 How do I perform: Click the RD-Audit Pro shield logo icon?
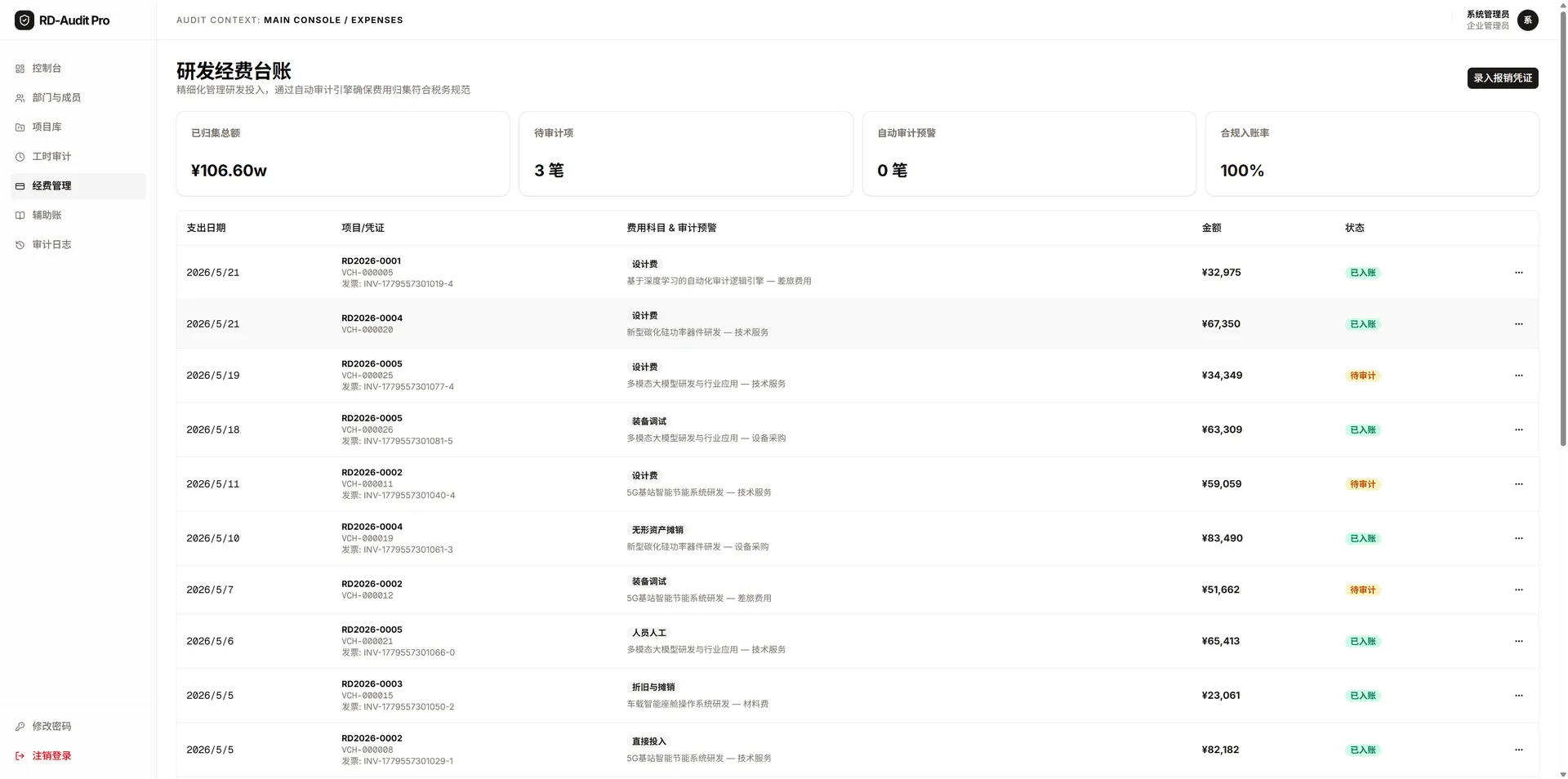[x=24, y=20]
